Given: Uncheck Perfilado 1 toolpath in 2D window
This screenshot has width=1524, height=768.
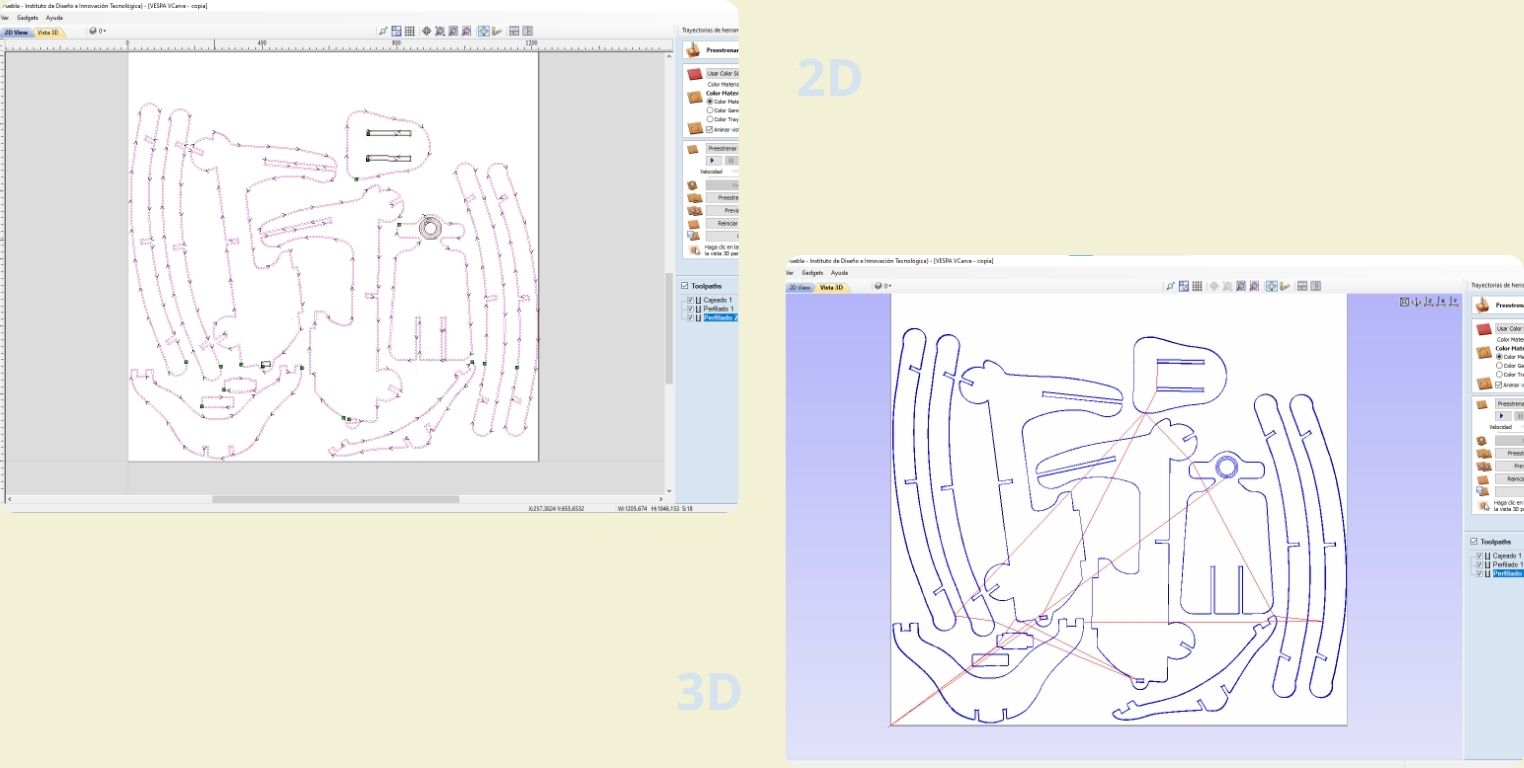Looking at the screenshot, I should click(x=690, y=308).
